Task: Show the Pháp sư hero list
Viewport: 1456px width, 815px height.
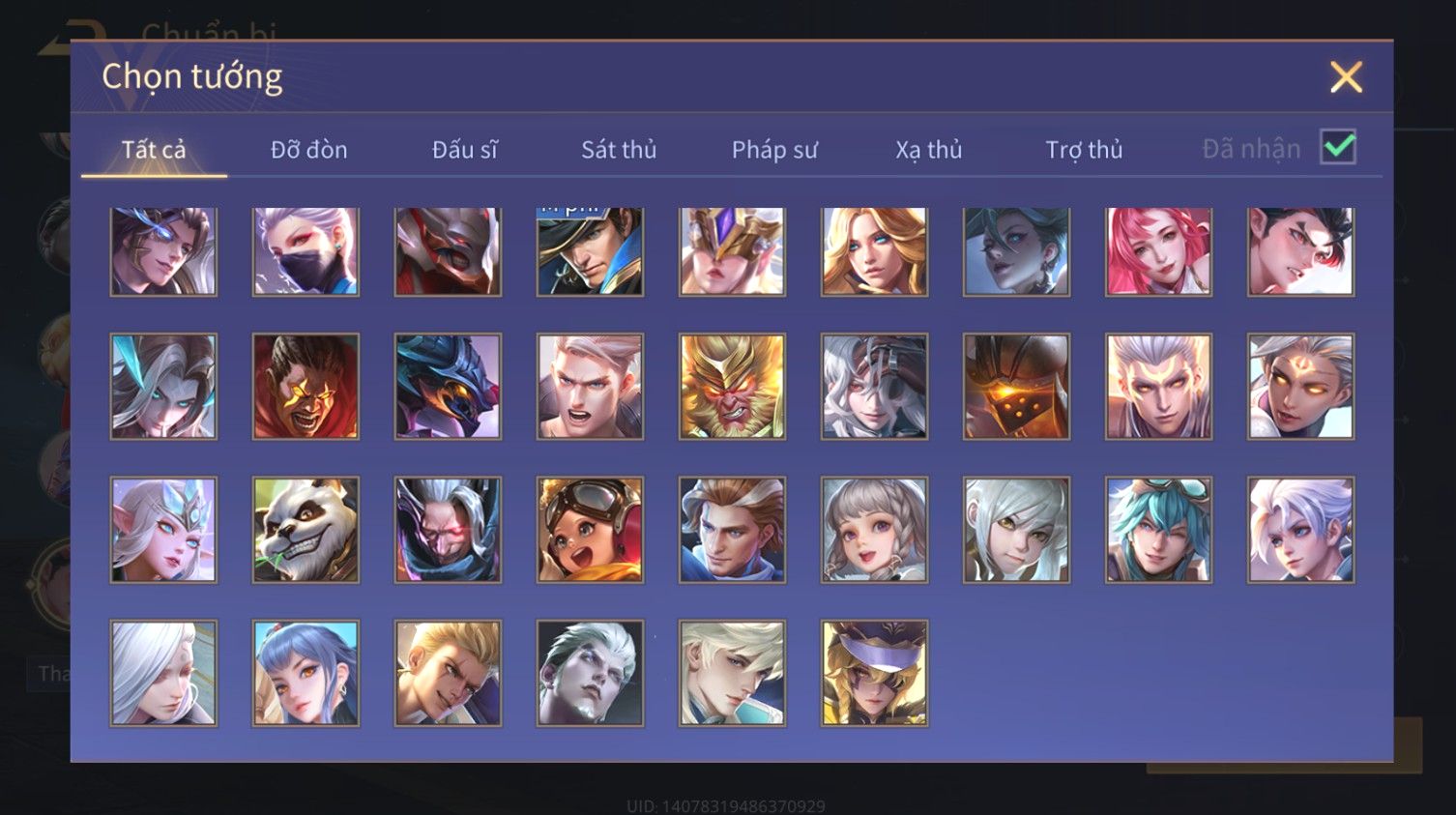Action: [774, 150]
